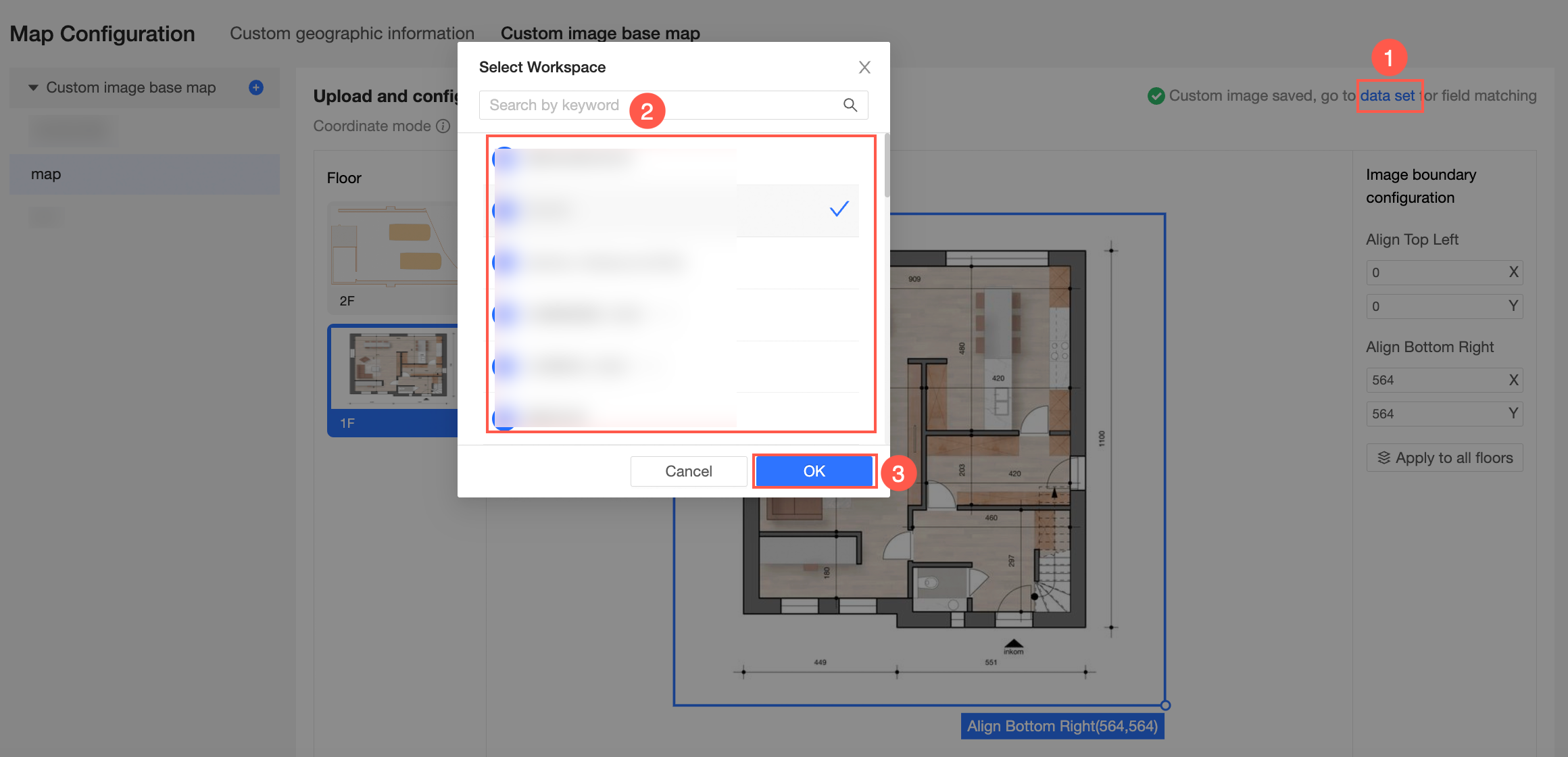Screen dimensions: 1568x757
Task: Switch to Custom image base map tab
Action: coord(599,33)
